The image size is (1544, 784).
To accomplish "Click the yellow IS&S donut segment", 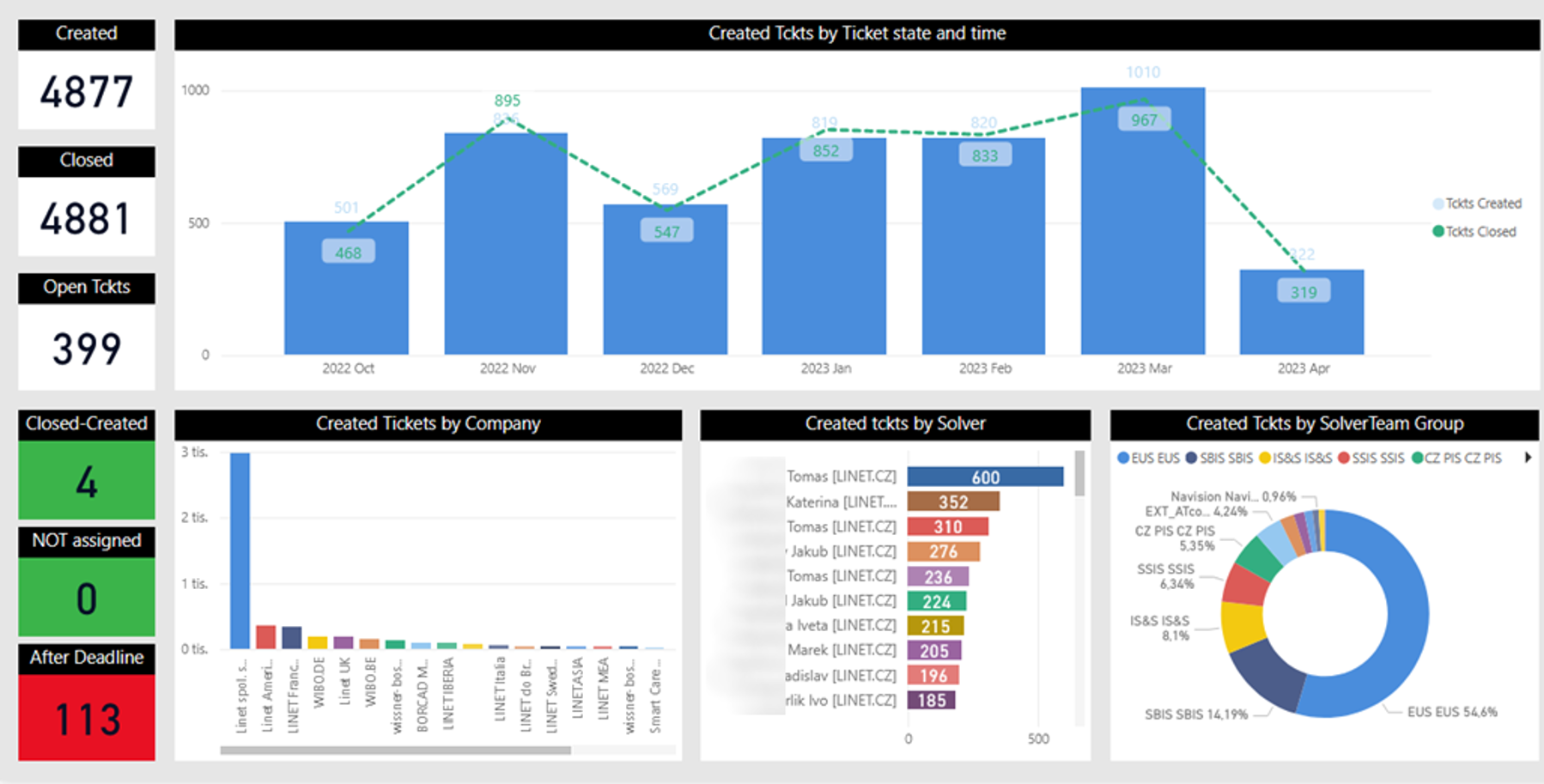I will pos(1242,627).
